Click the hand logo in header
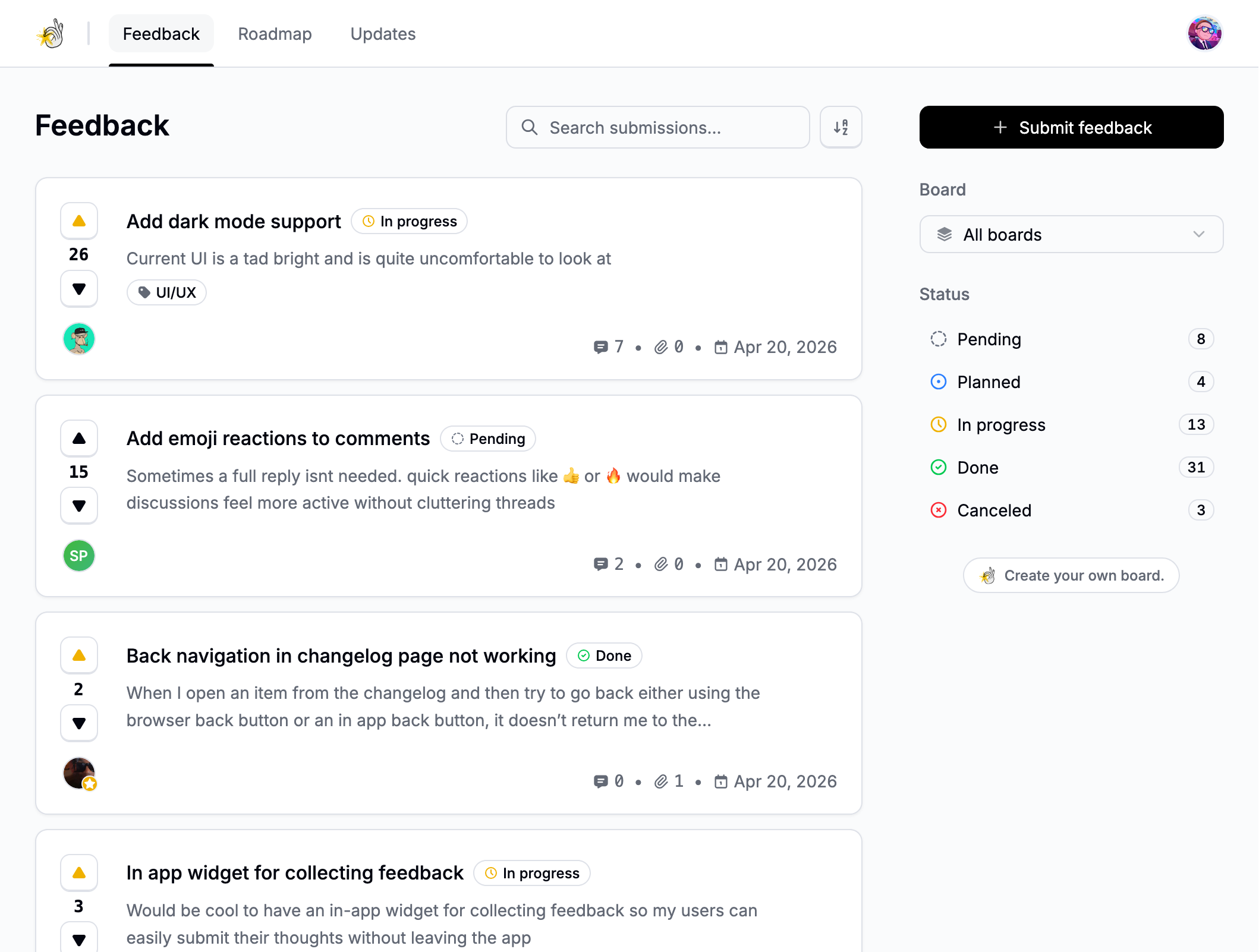1259x952 pixels. click(51, 33)
